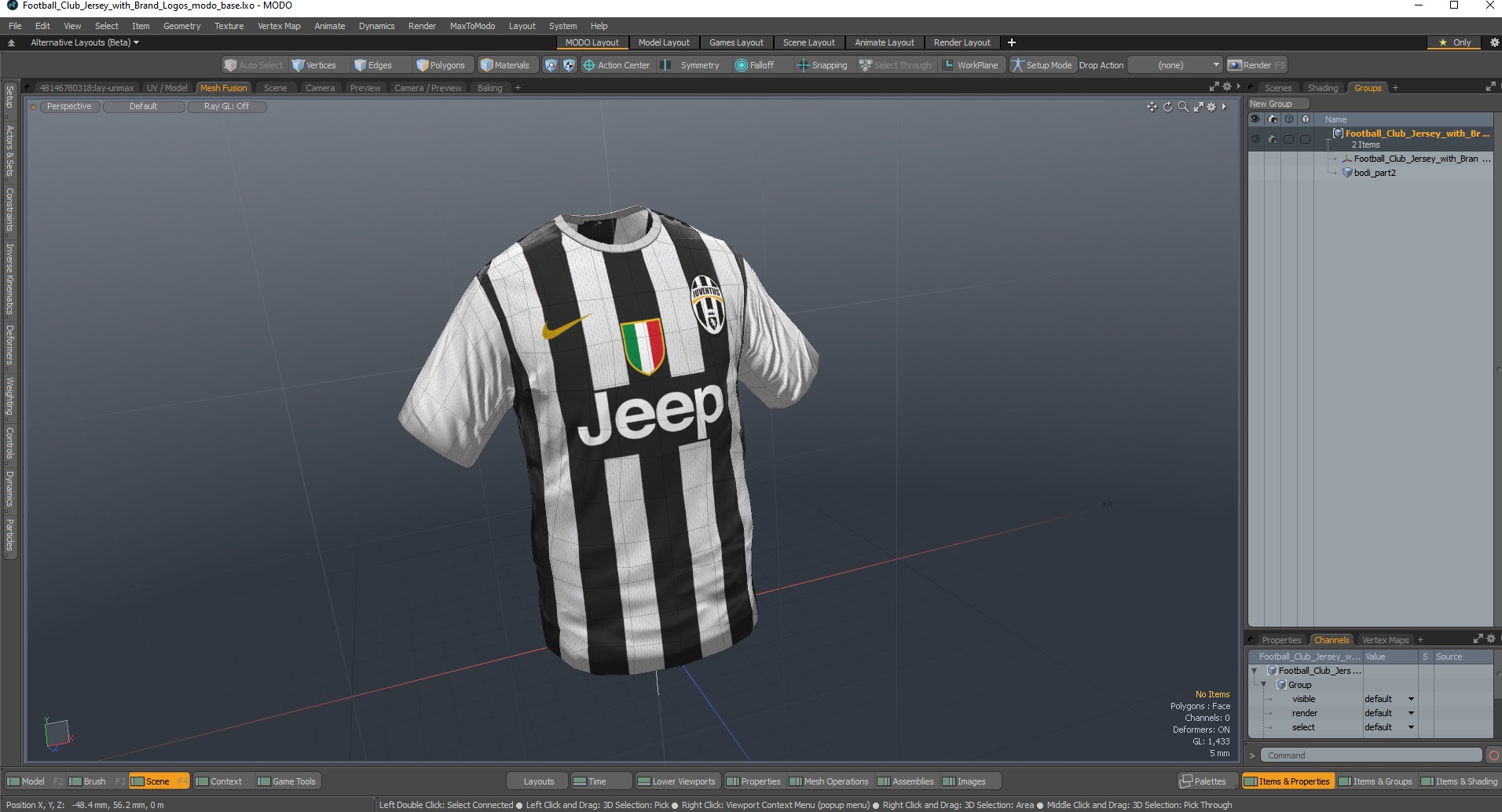Click the axis gizmo in viewport corner
The height and width of the screenshot is (812, 1502).
(57, 733)
